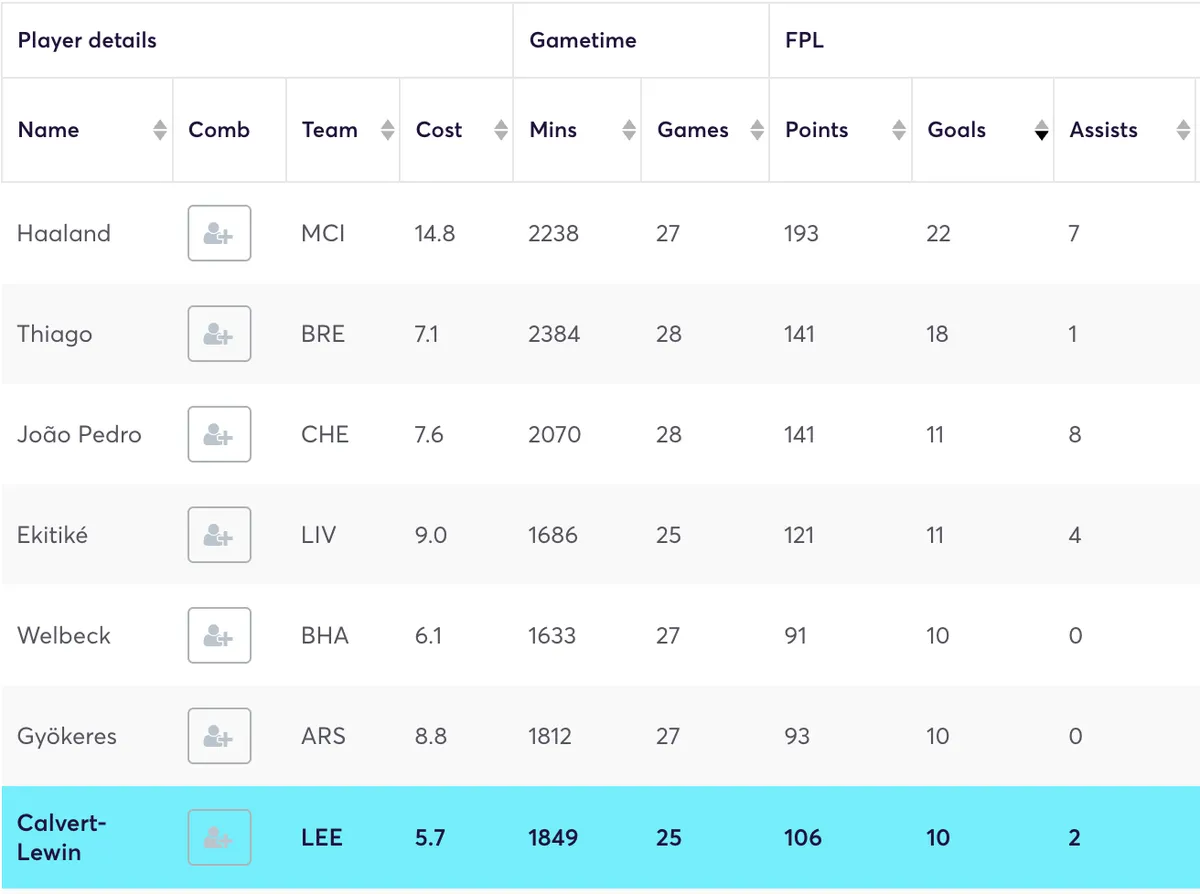Image resolution: width=1200 pixels, height=894 pixels.
Task: Click Thiago's add-player icon
Action: pyautogui.click(x=219, y=334)
